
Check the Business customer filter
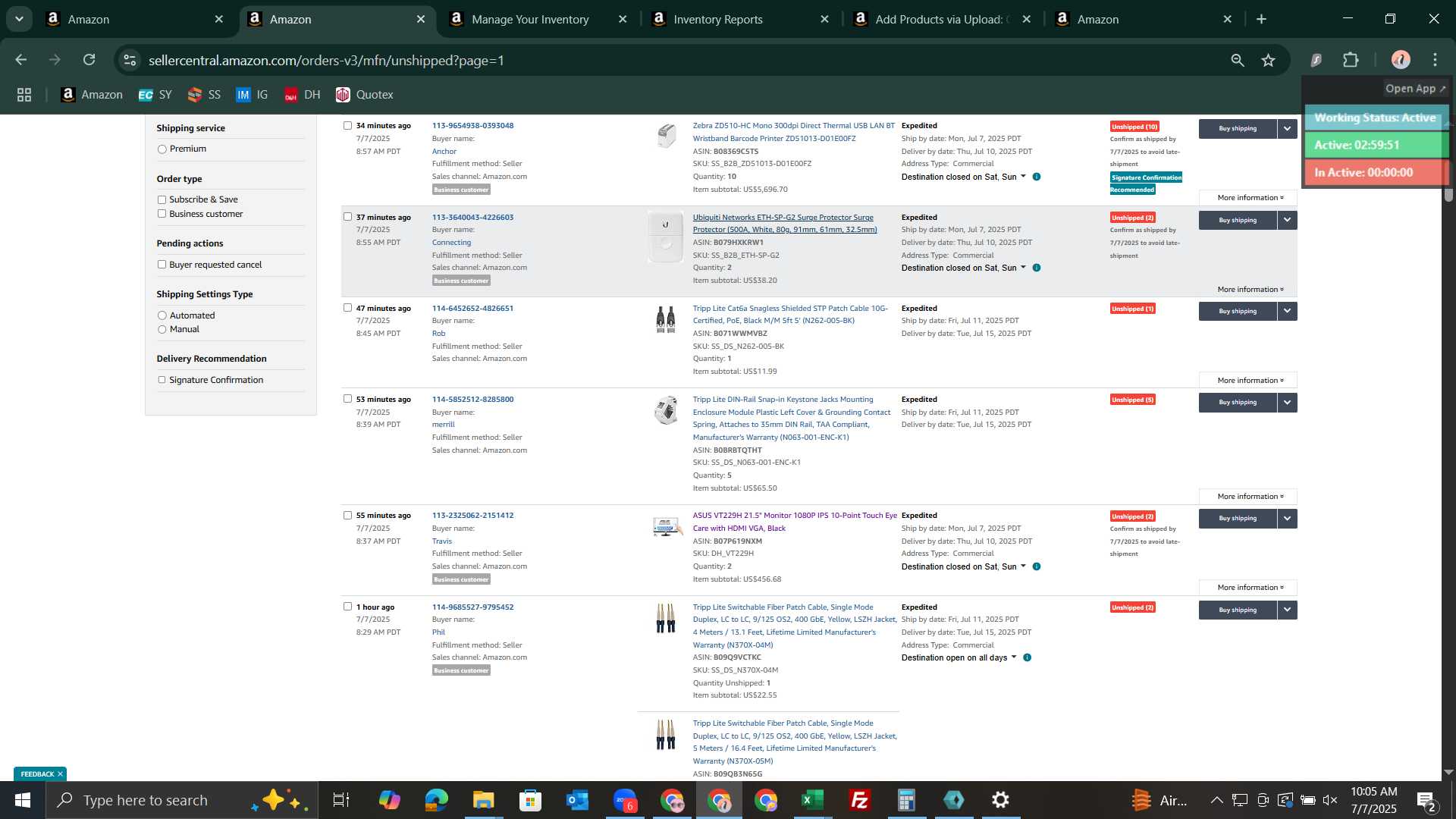point(162,214)
